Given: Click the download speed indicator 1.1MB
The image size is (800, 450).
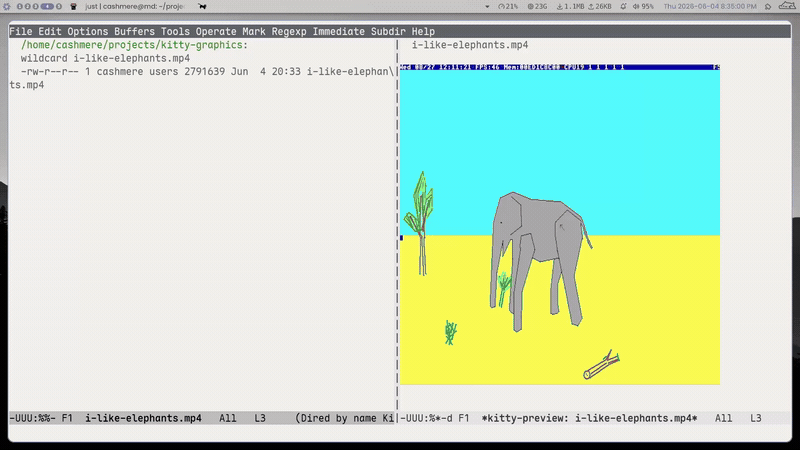Looking at the screenshot, I should pos(570,7).
